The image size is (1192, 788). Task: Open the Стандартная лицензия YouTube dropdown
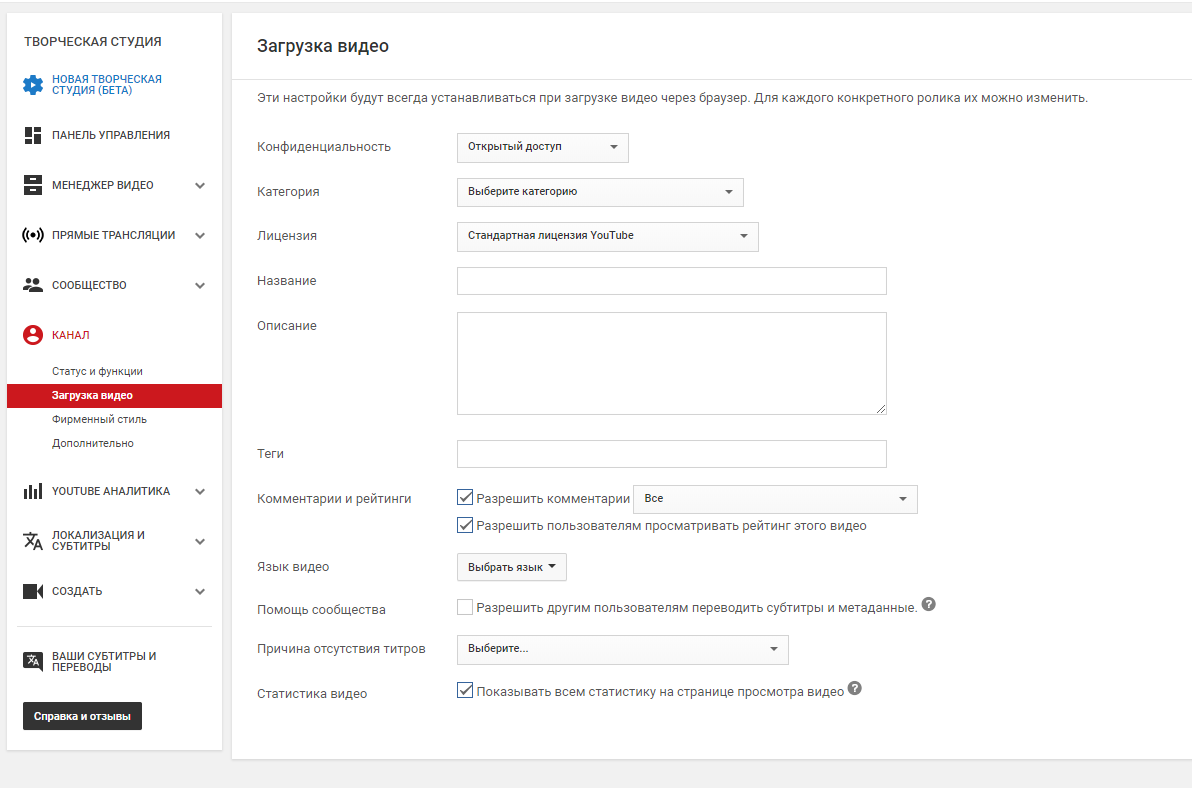click(x=607, y=236)
